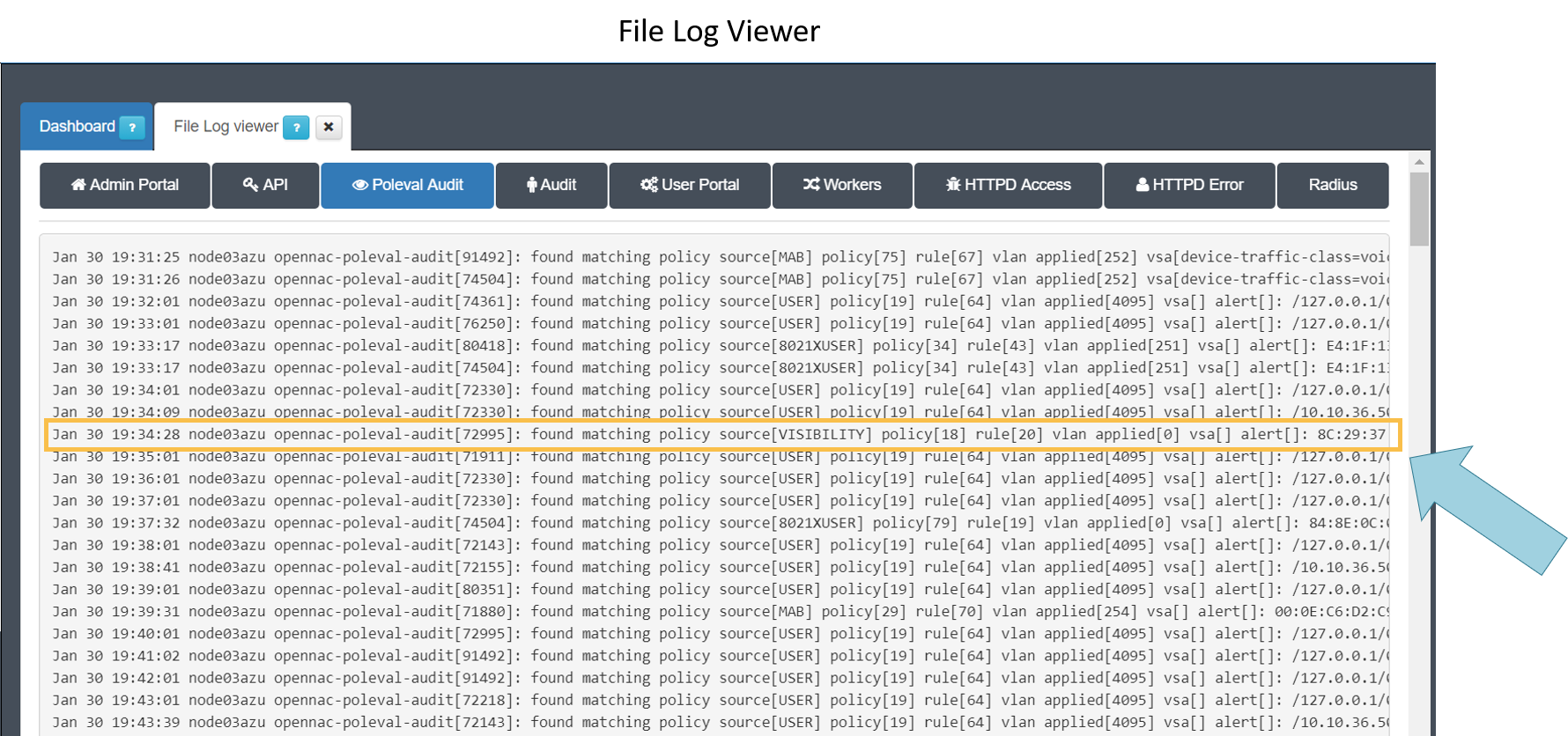
Task: Open the Radius log
Action: (x=1332, y=185)
